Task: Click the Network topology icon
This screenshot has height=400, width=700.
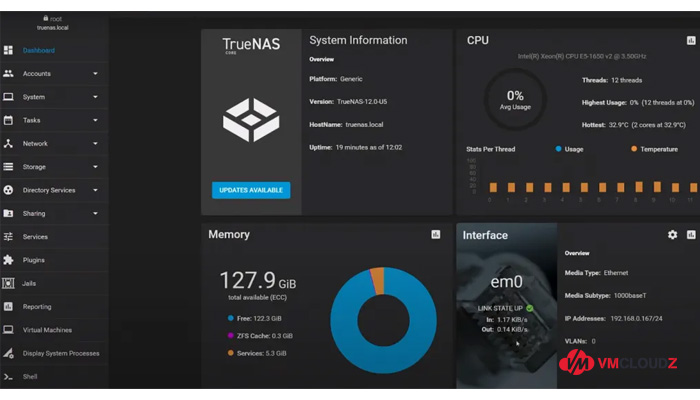Action: pos(8,143)
